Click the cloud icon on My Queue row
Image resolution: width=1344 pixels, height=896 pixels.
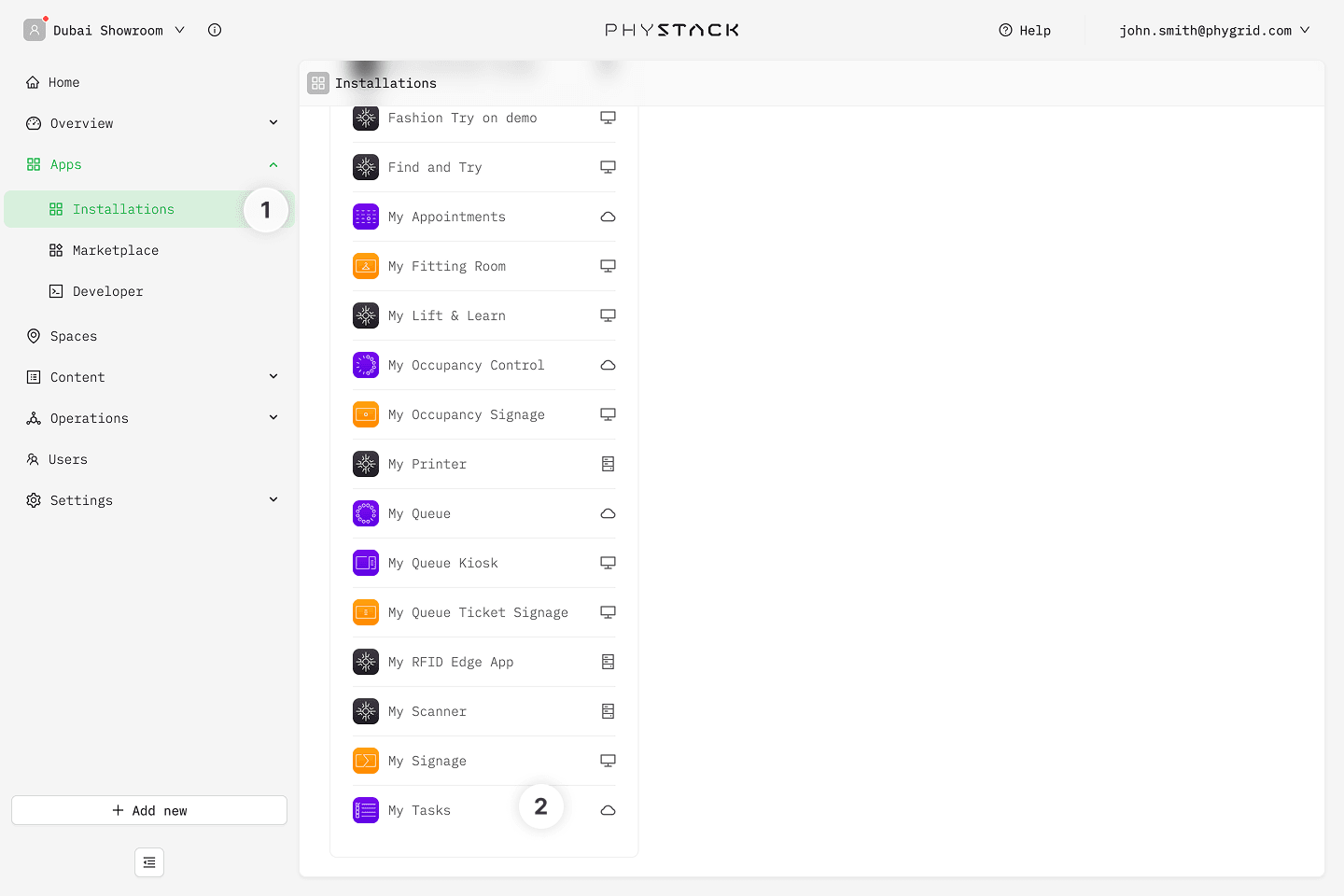(608, 513)
